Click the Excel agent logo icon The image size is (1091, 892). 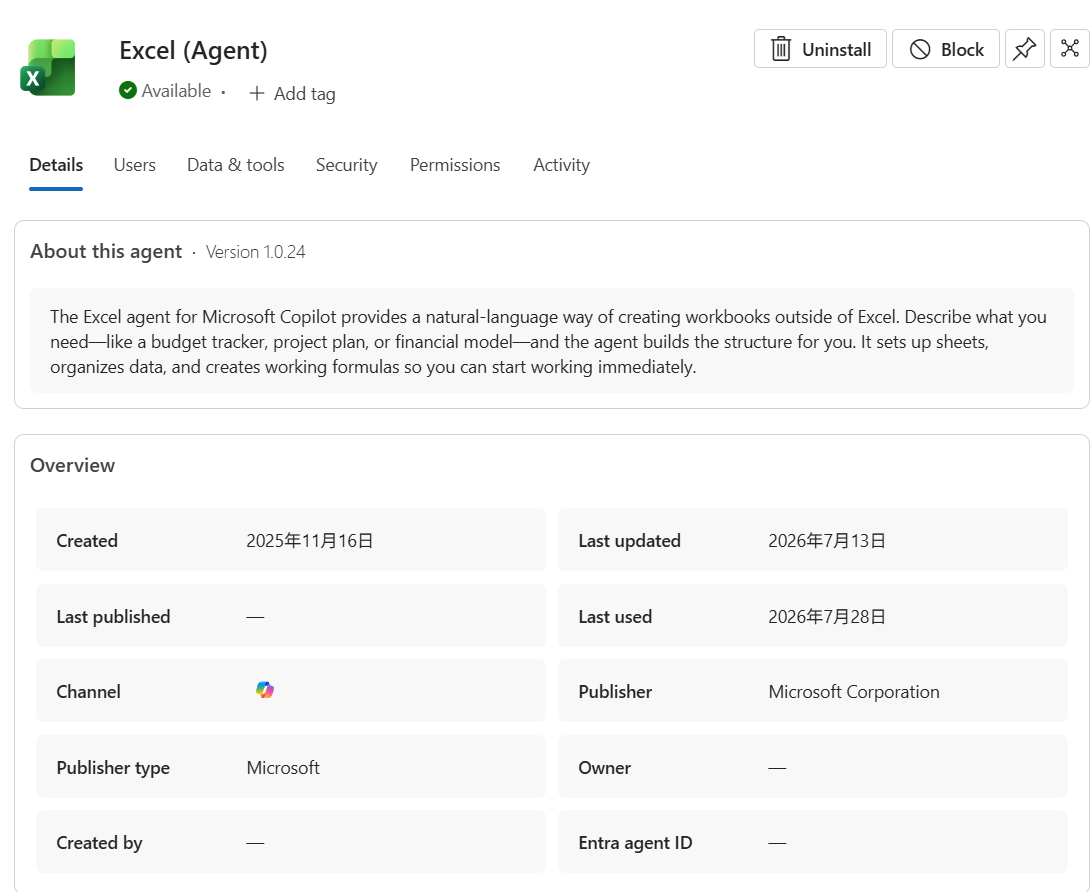[48, 67]
